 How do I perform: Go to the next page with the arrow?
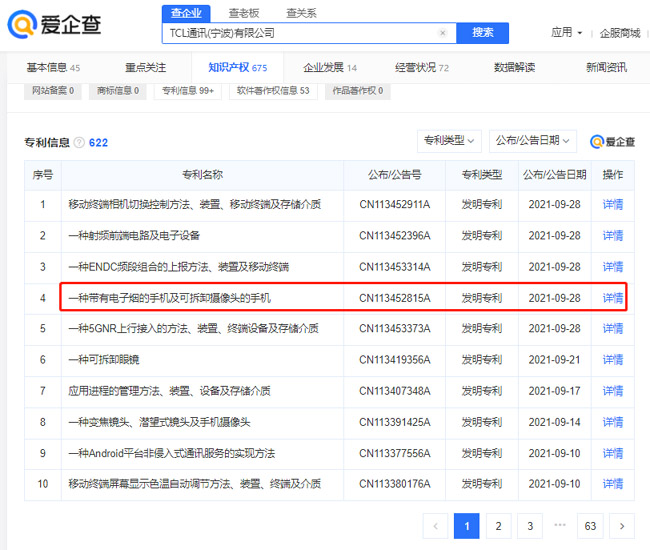[x=621, y=526]
